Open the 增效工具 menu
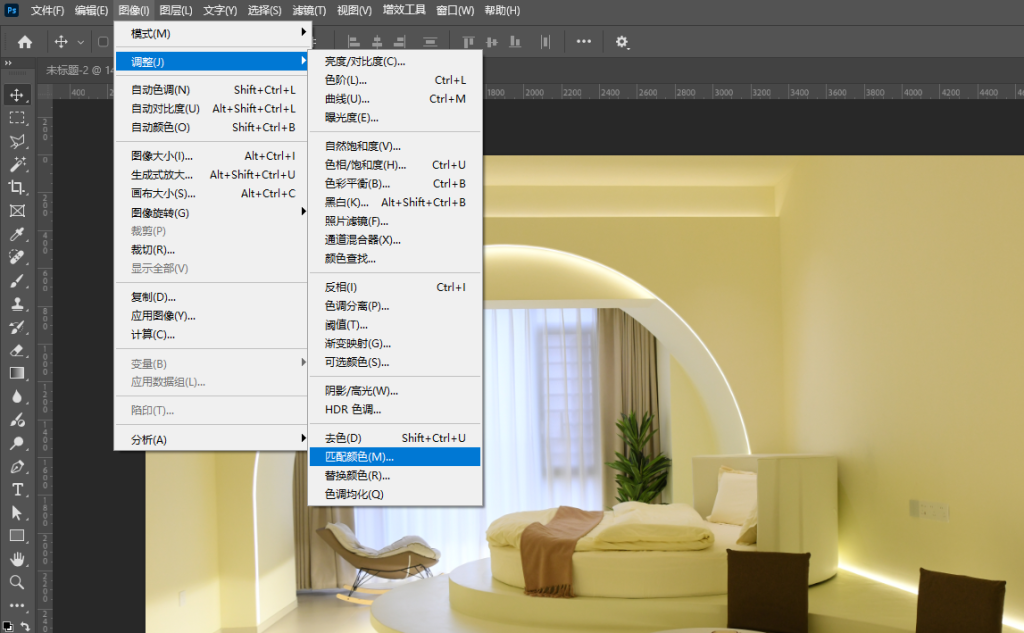The image size is (1024, 633). pos(404,10)
